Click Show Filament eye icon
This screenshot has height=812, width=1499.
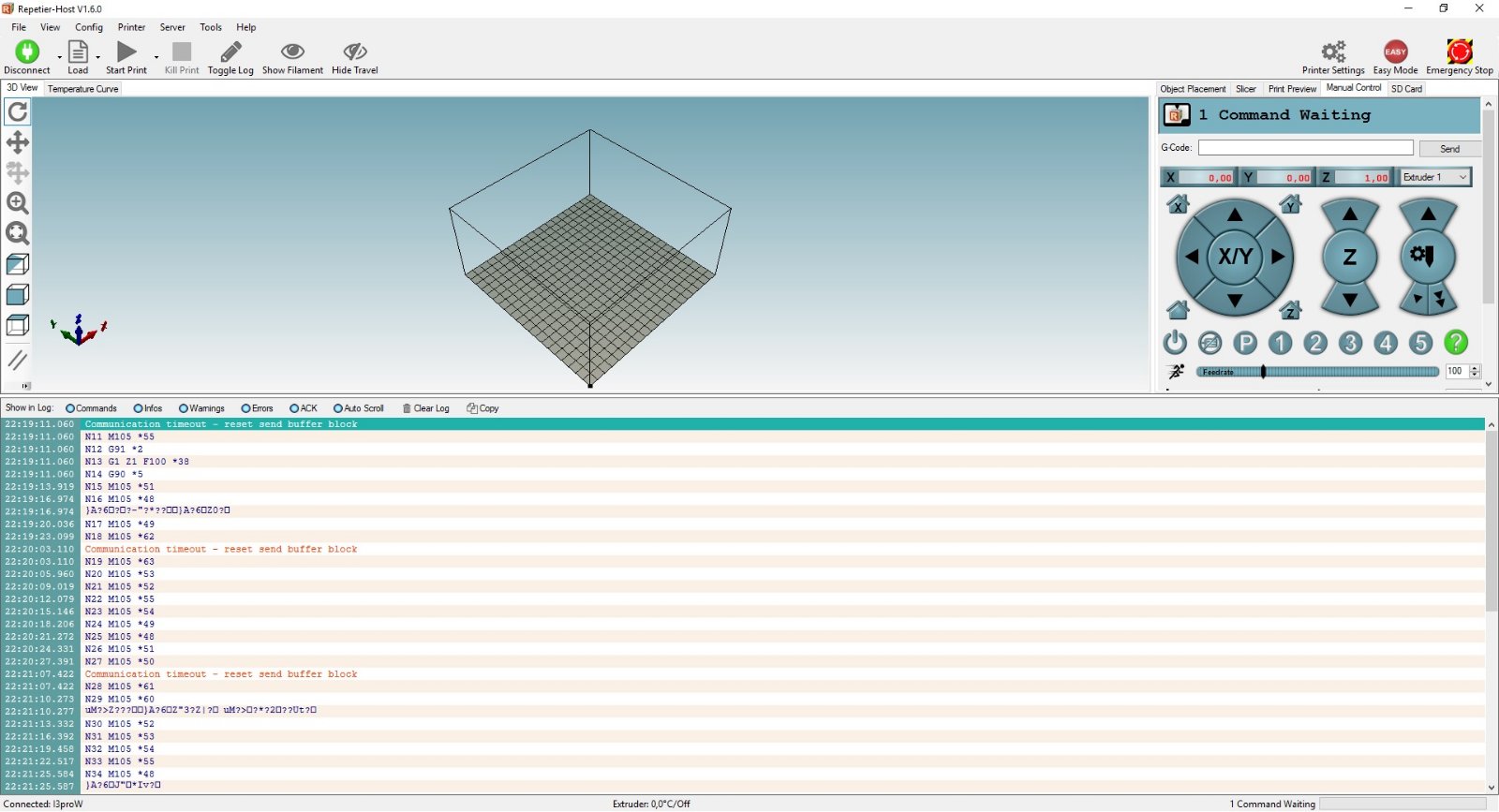[x=292, y=52]
